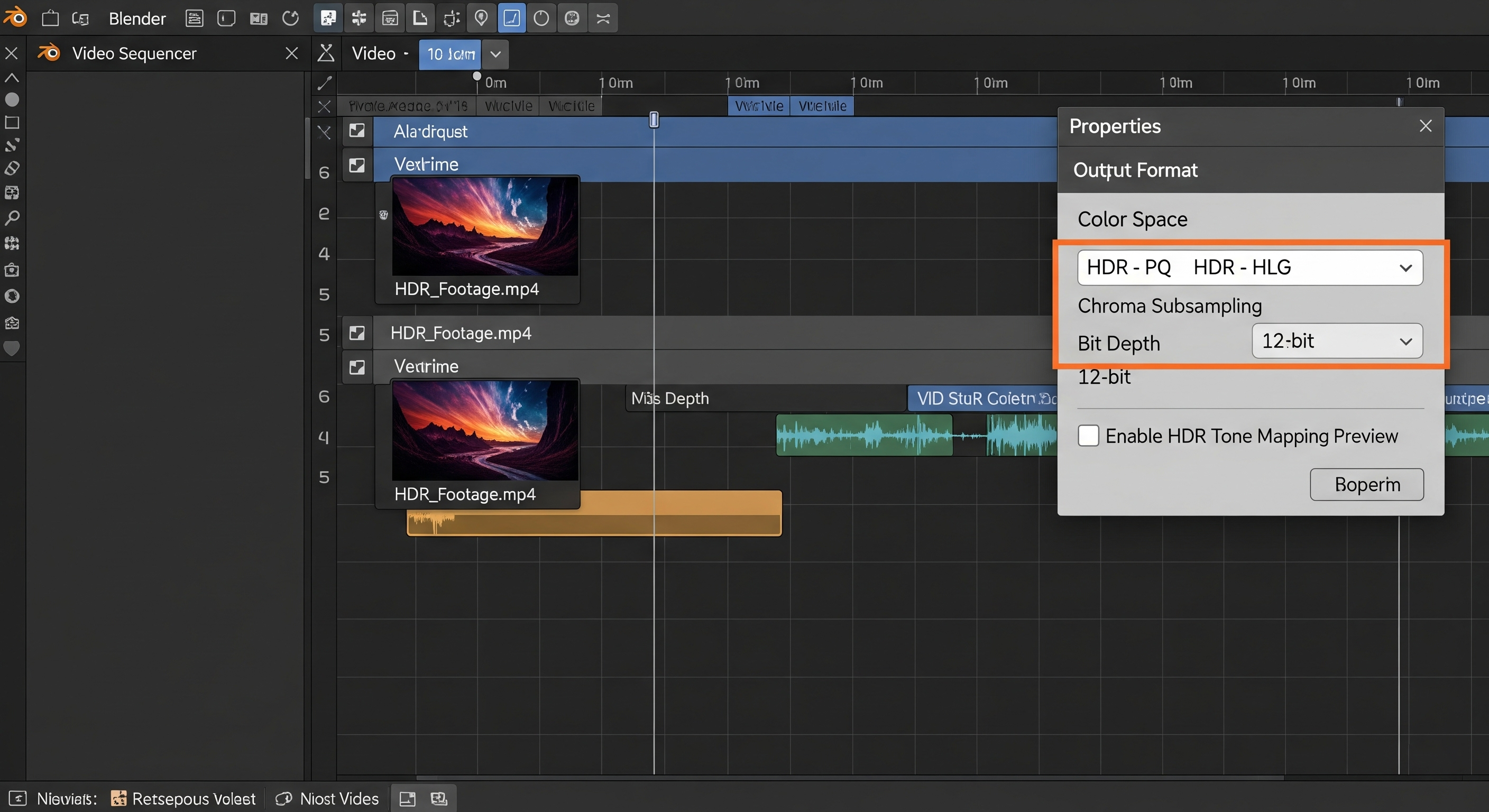1489x812 pixels.
Task: Toggle the strip icon beside HDR_Footage.mp4
Action: (x=357, y=333)
